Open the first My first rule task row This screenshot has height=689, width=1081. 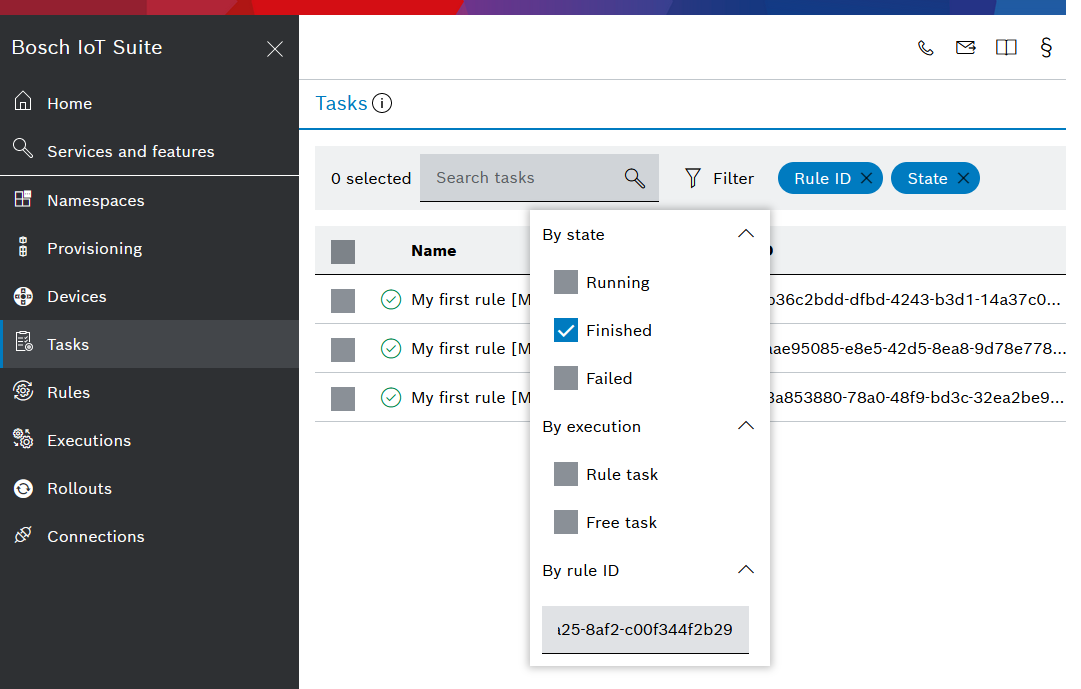[x=471, y=300]
